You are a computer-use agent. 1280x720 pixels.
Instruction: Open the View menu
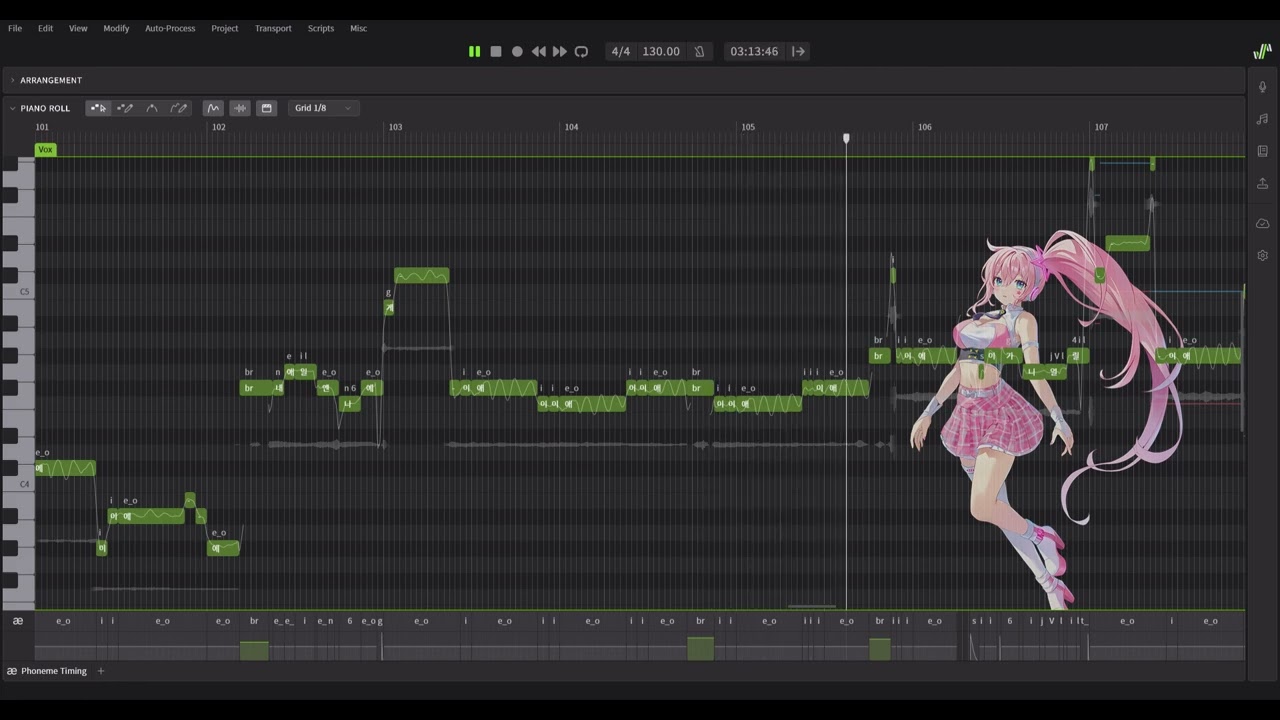78,28
